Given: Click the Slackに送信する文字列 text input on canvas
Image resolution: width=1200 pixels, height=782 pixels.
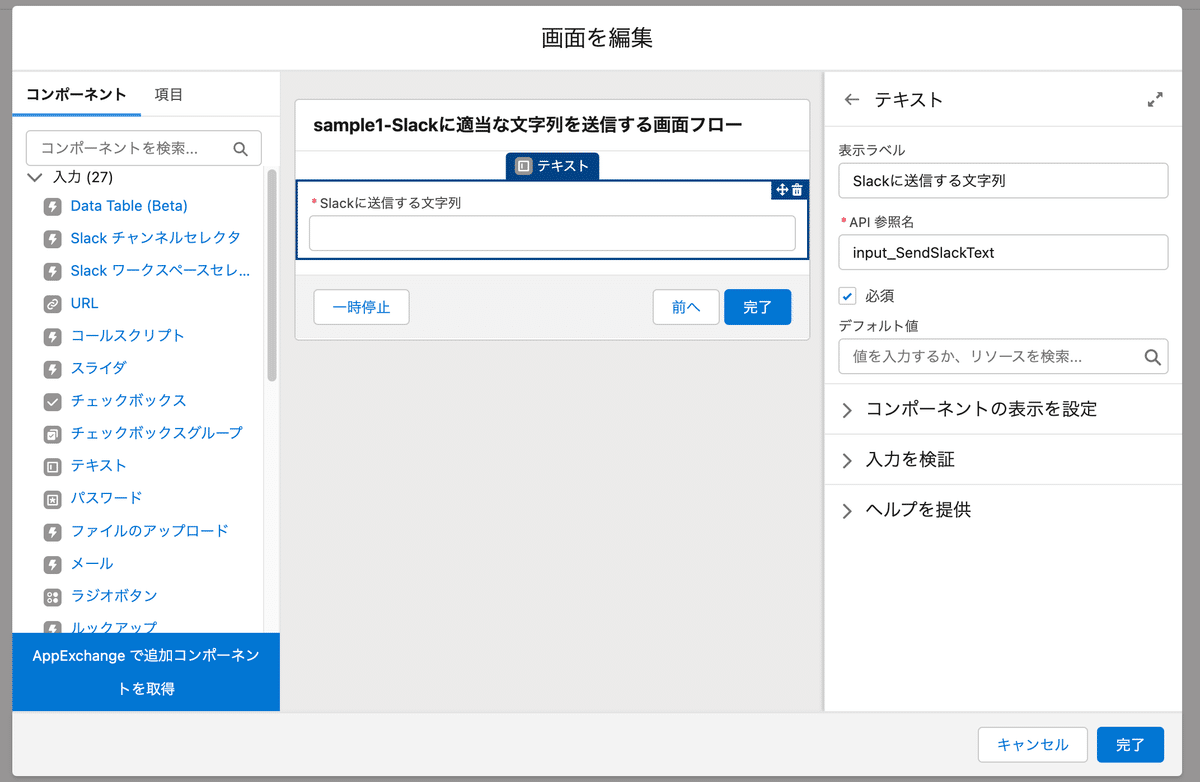Looking at the screenshot, I should (x=552, y=233).
